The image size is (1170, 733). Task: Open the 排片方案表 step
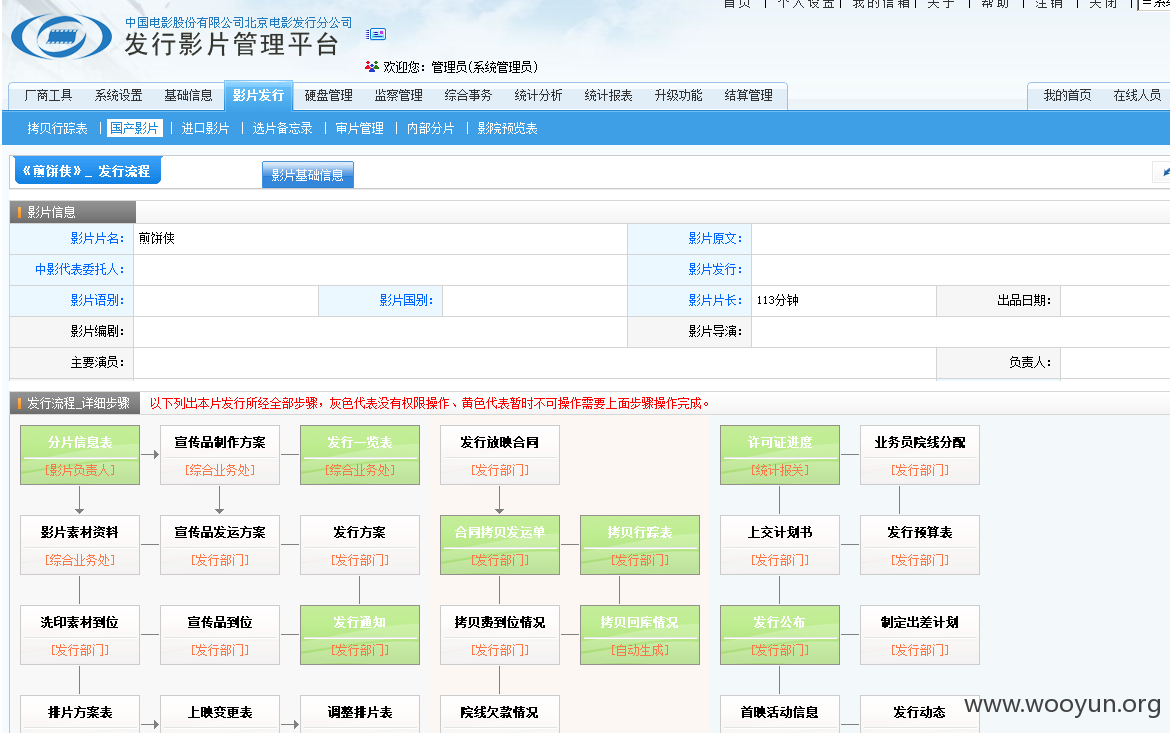80,714
